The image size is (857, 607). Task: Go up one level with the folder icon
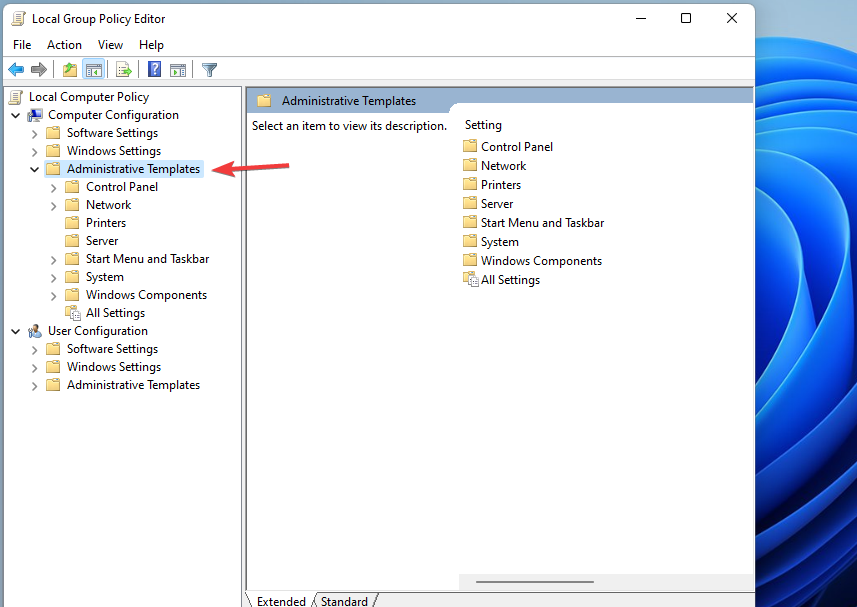[x=70, y=69]
